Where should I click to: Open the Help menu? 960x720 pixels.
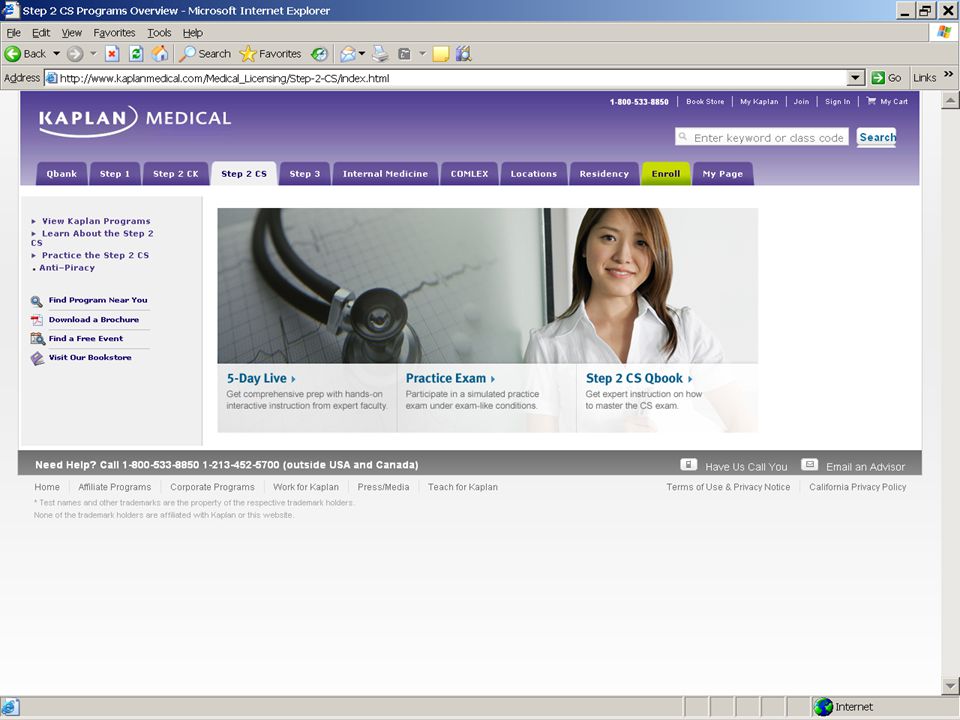coord(193,33)
